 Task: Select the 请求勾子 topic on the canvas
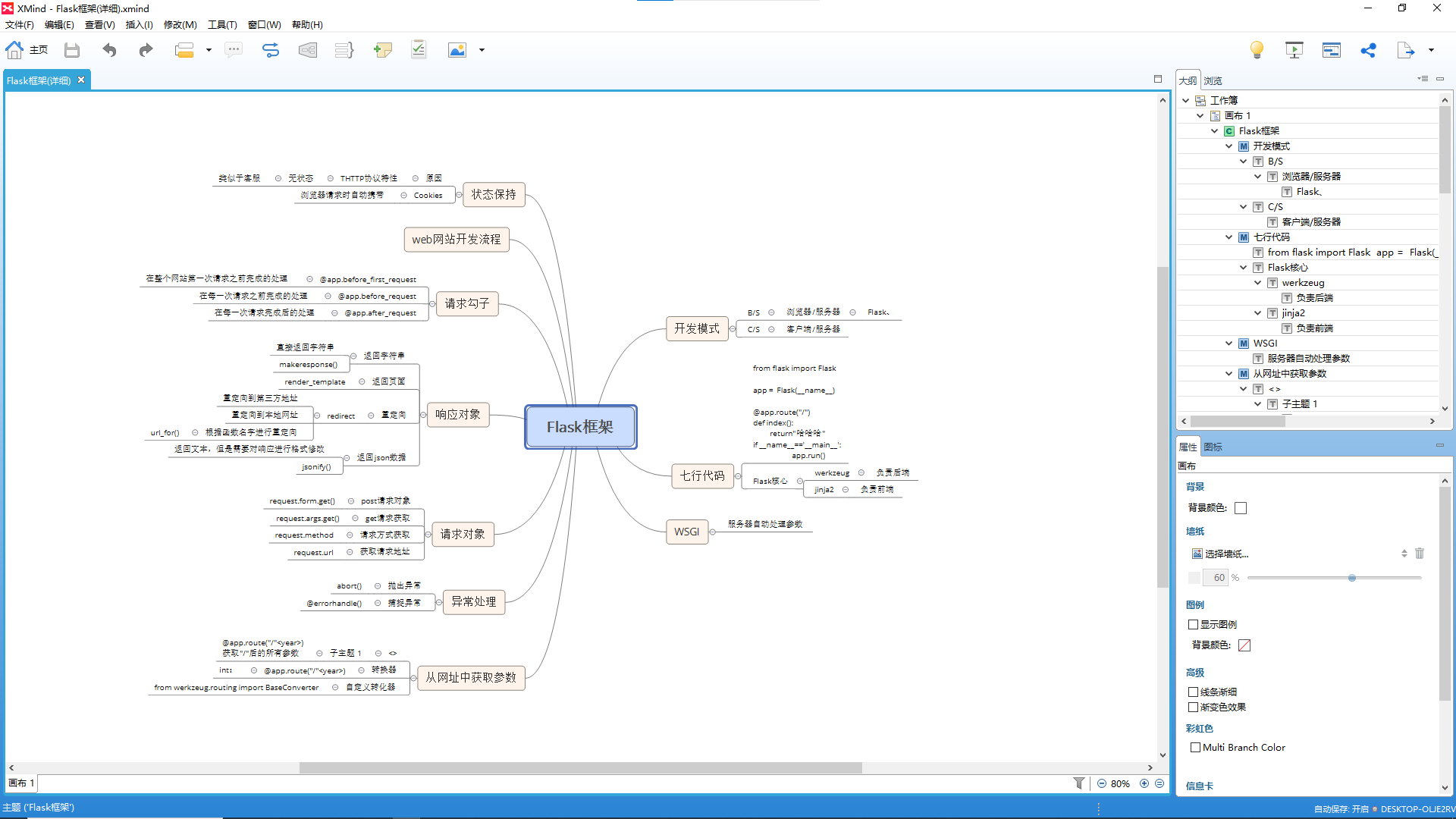click(466, 303)
